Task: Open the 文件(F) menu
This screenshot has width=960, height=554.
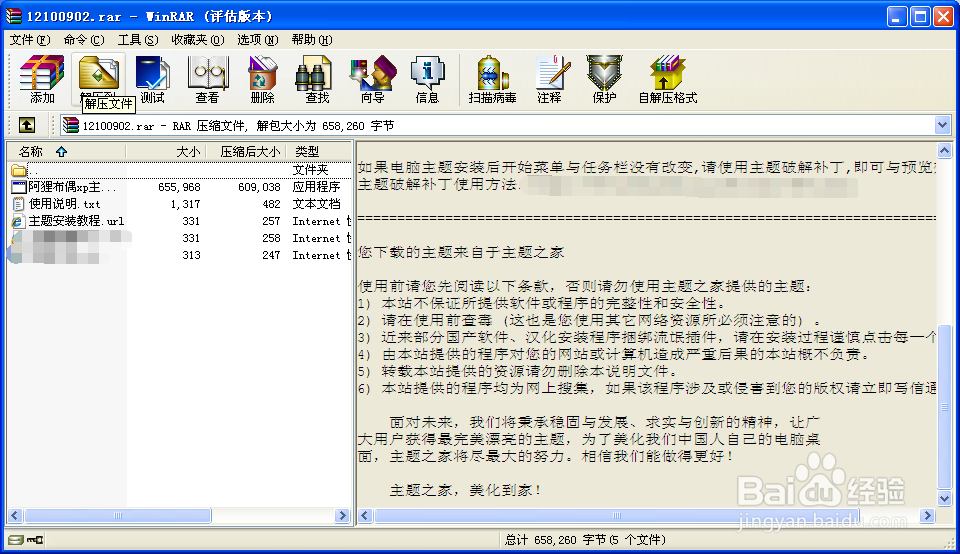Action: 29,40
